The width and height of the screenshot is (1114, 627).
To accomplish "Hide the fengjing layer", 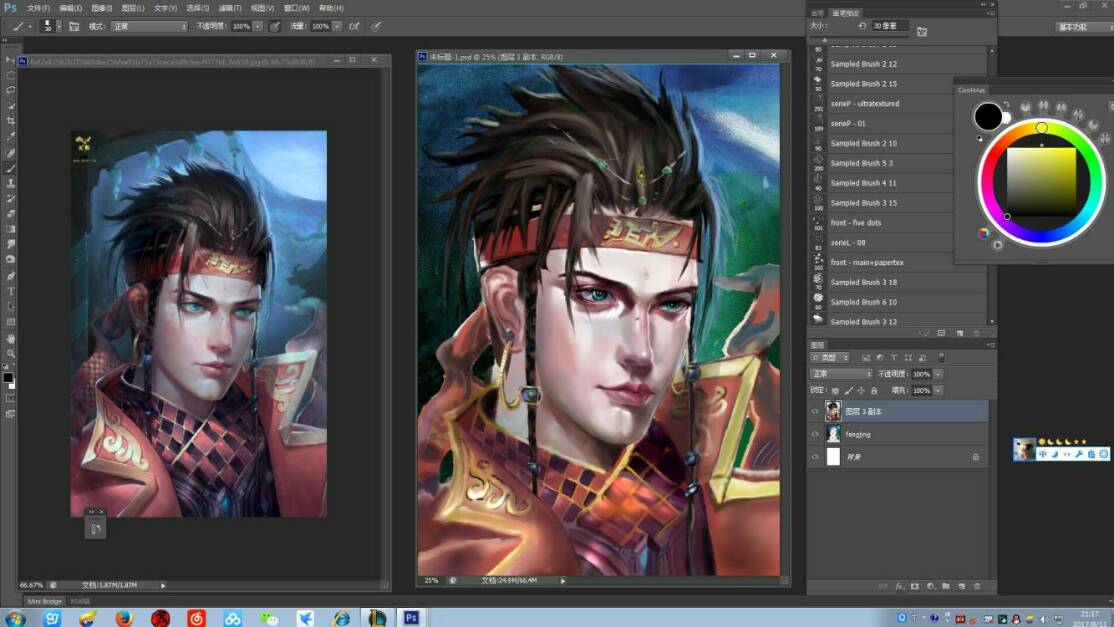I will click(815, 434).
